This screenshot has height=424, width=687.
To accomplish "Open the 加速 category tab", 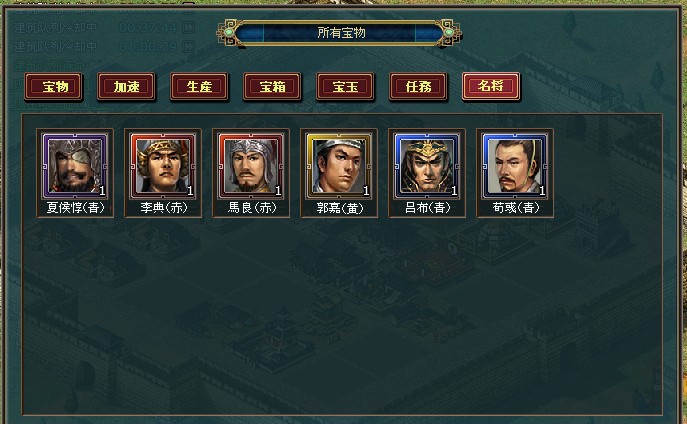I will pyautogui.click(x=126, y=87).
